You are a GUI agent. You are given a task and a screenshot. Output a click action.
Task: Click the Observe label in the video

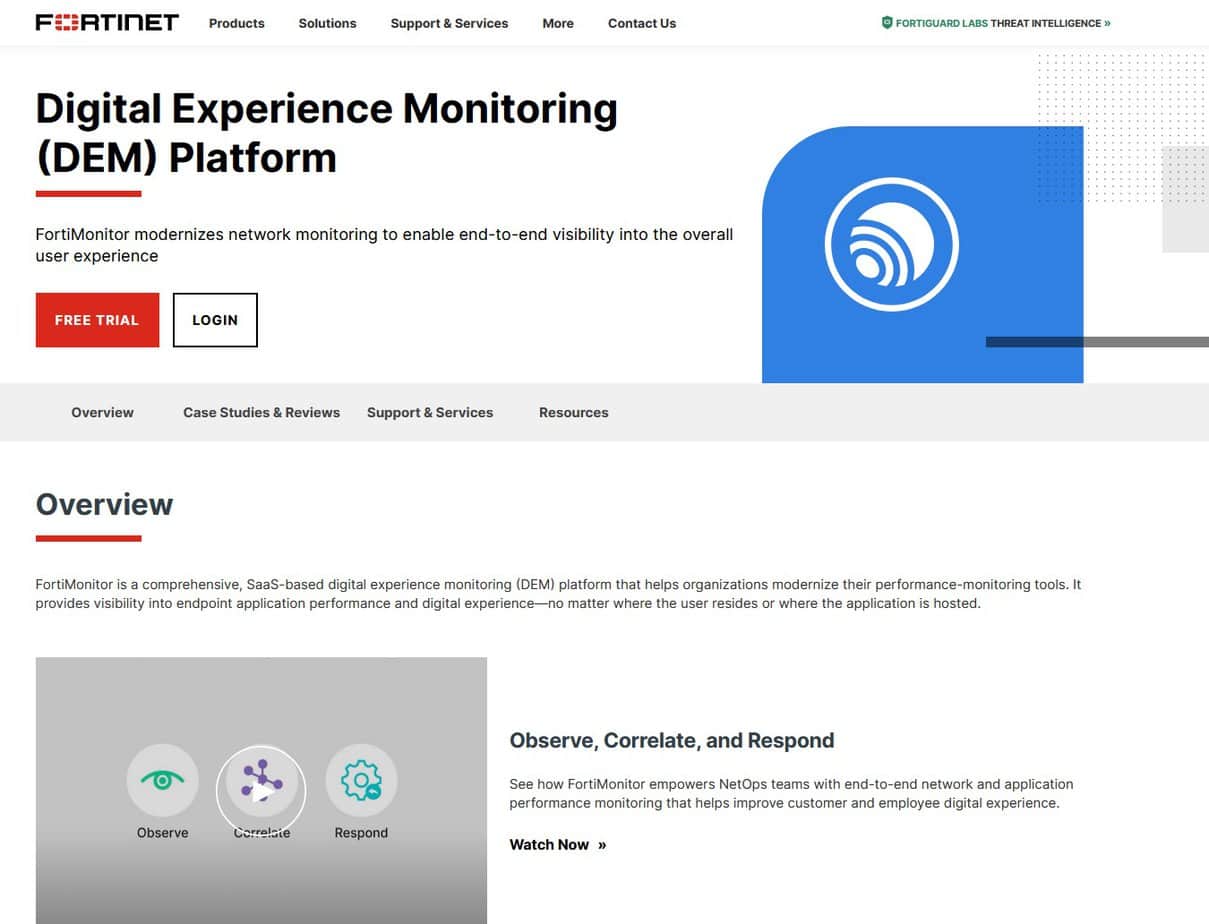click(162, 833)
